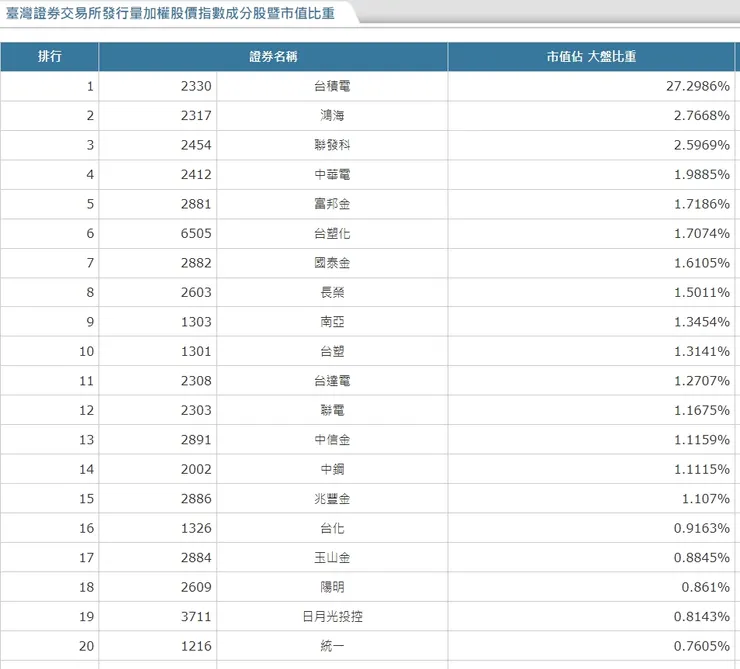Click stock name 富邦金

332,204
